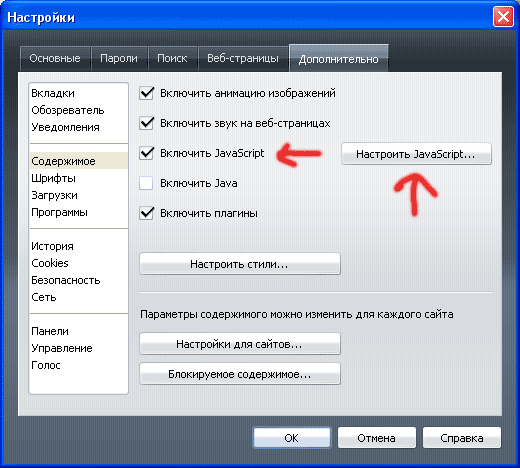
Task: Switch to the 'Основные' tab
Action: coord(55,58)
